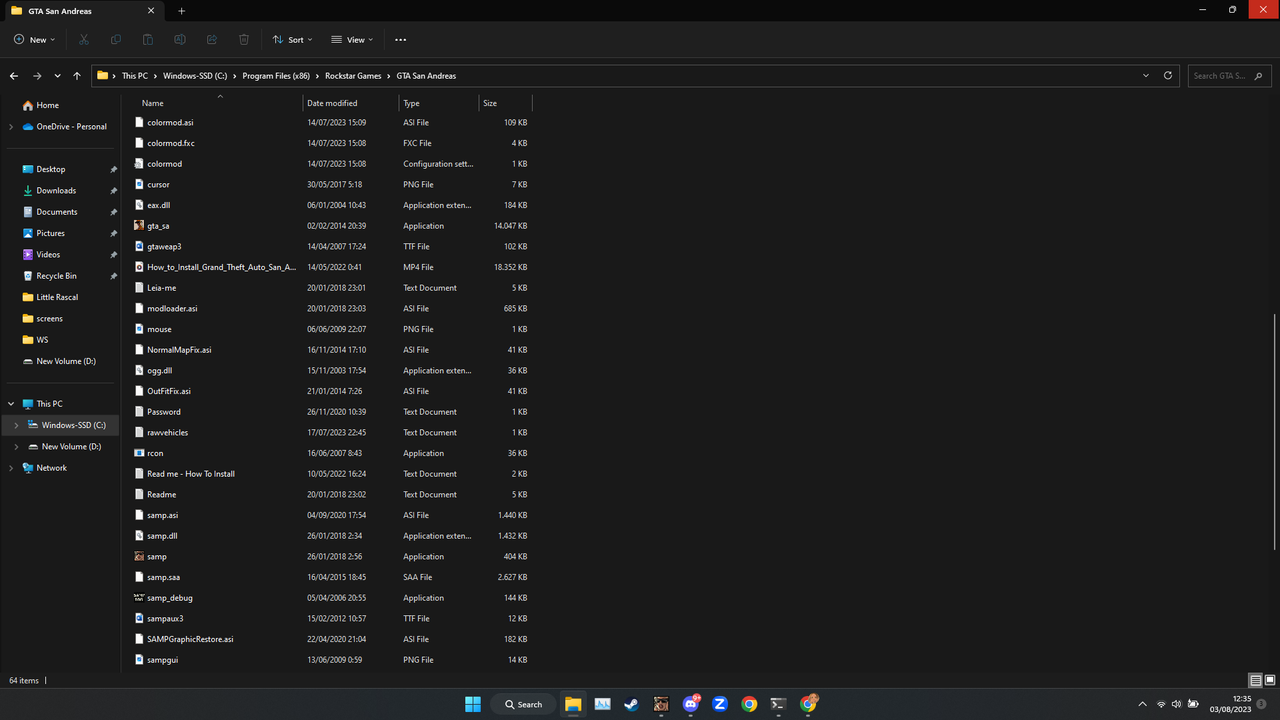The width and height of the screenshot is (1280, 720).
Task: Expand Network tree node
Action: [x=11, y=468]
